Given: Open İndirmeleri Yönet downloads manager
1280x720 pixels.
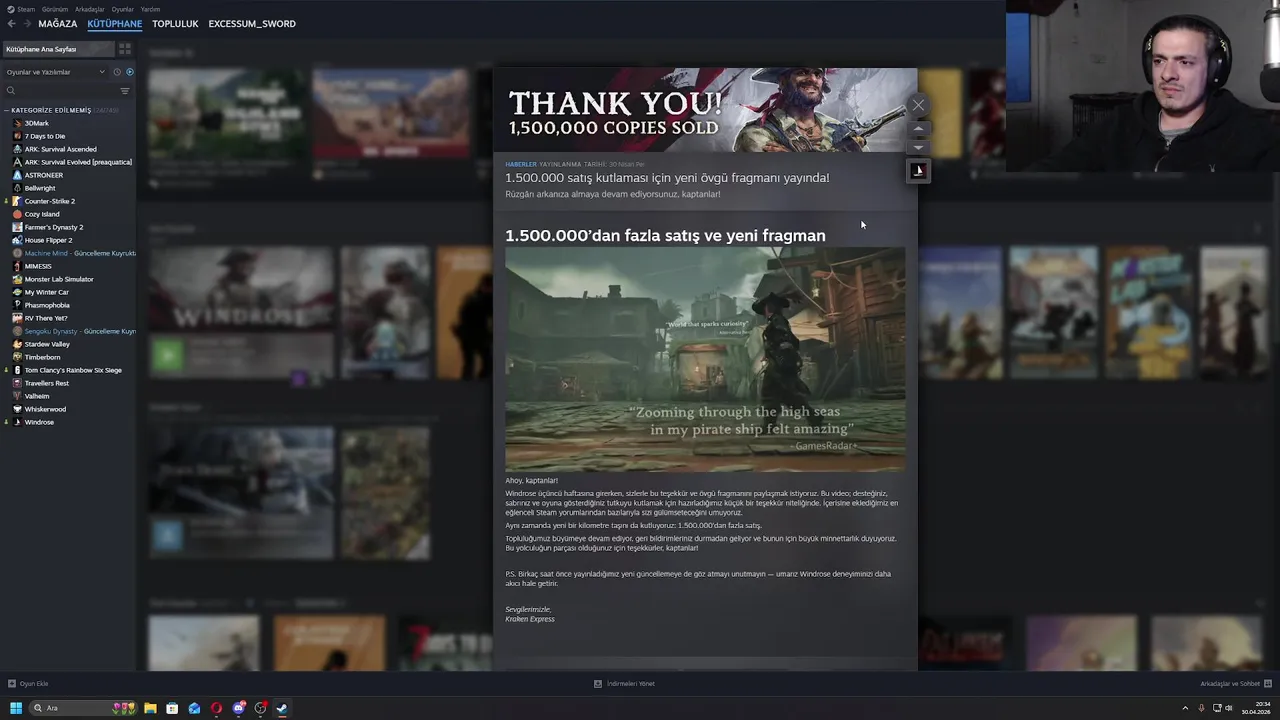Looking at the screenshot, I should [x=624, y=684].
